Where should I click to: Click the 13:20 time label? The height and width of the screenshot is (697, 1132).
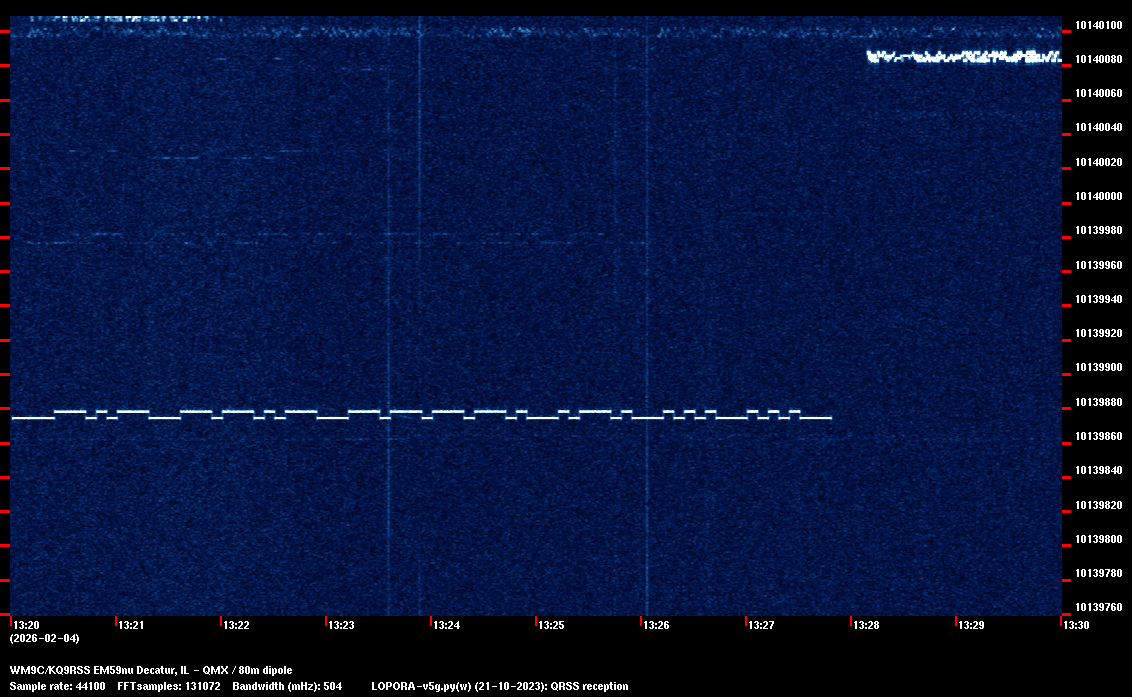27,626
